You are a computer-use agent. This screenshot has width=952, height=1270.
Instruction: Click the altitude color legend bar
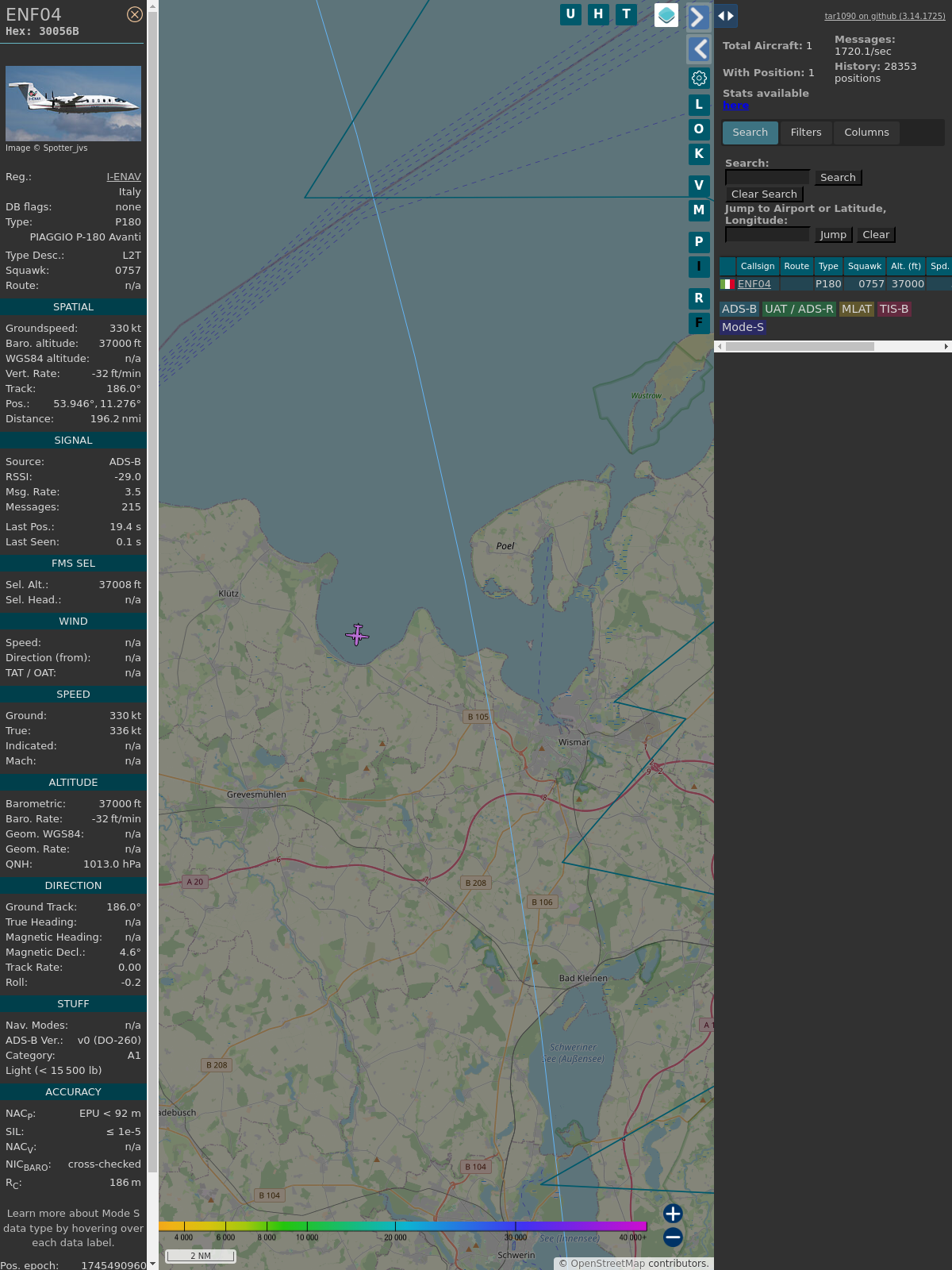[x=403, y=1226]
